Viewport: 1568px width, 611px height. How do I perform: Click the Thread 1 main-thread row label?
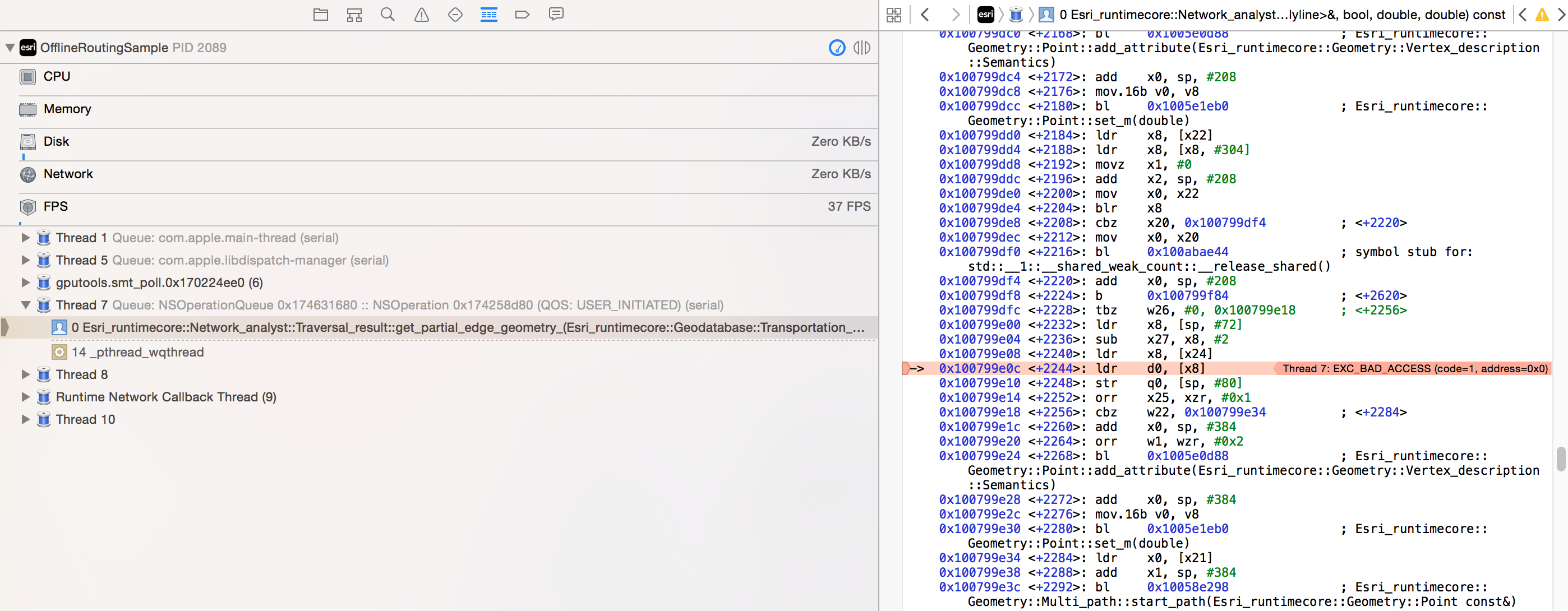197,238
